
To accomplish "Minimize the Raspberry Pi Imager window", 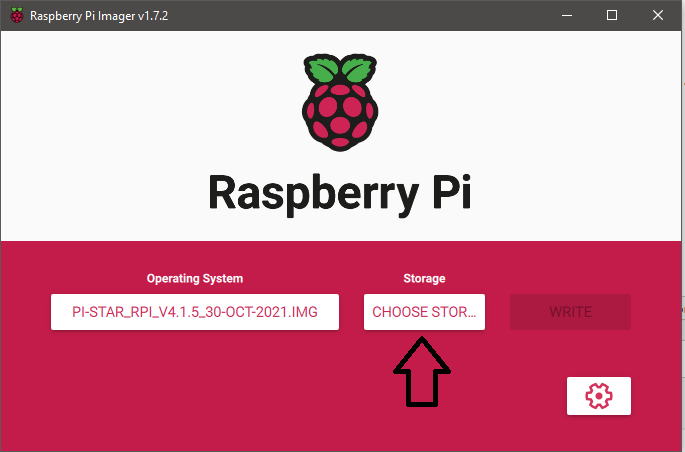I will point(566,15).
